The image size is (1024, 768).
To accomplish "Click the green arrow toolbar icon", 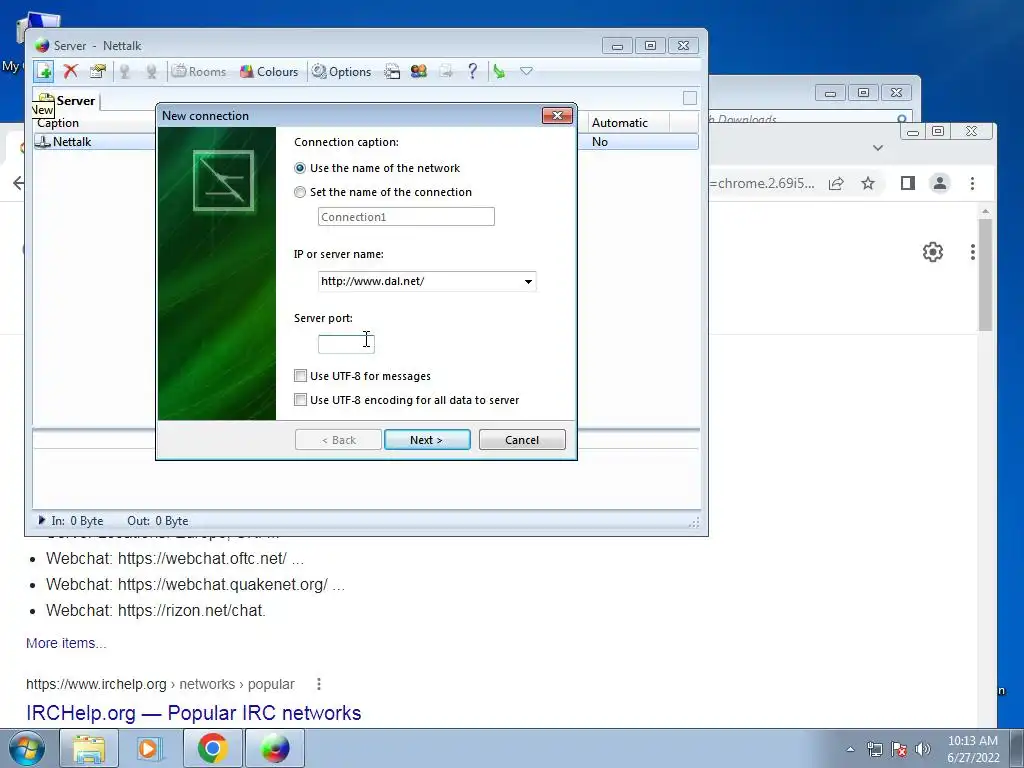I will (499, 71).
